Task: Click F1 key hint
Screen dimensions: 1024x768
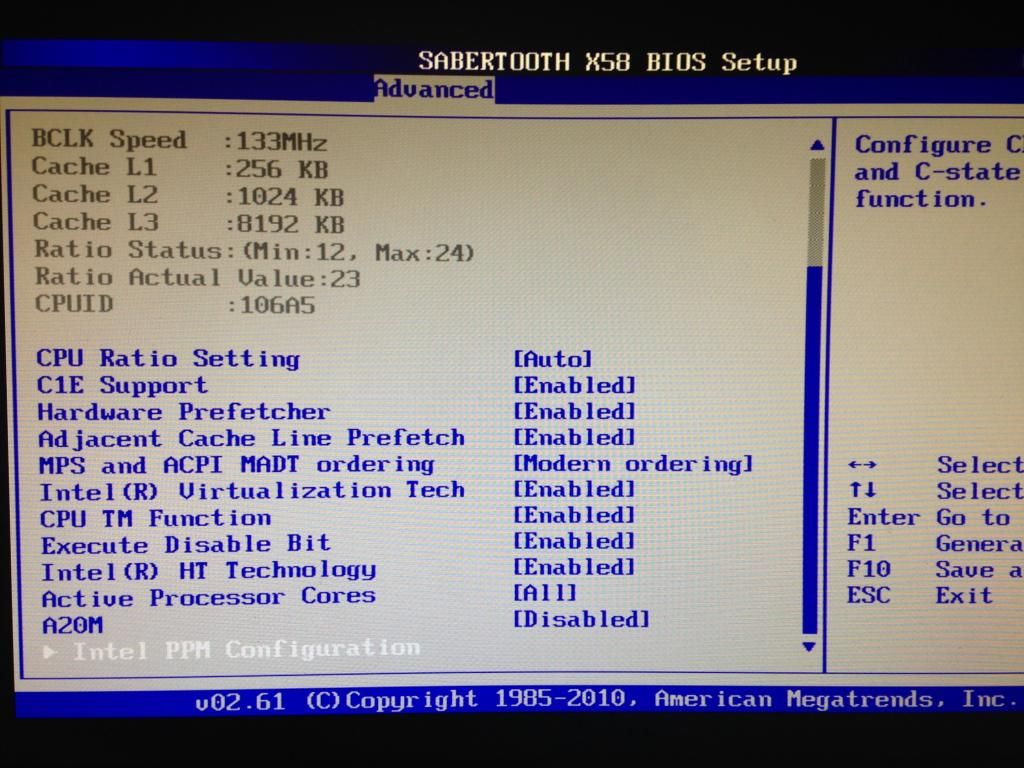Action: (x=861, y=543)
